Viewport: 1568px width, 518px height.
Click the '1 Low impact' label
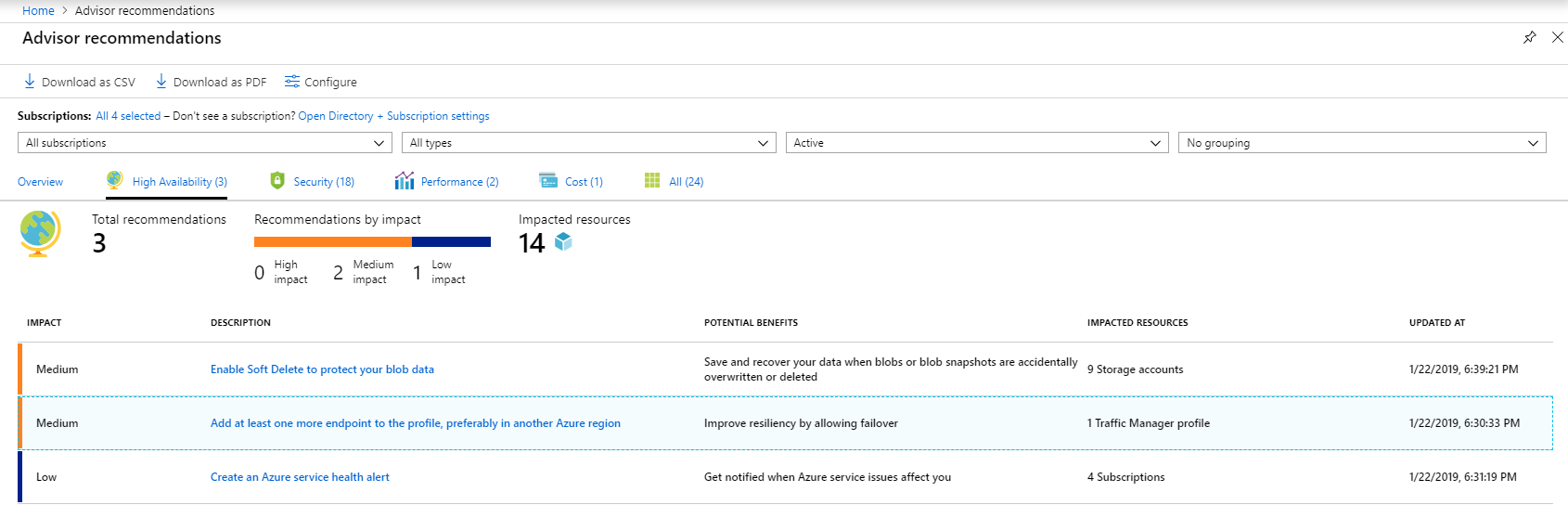pyautogui.click(x=439, y=272)
